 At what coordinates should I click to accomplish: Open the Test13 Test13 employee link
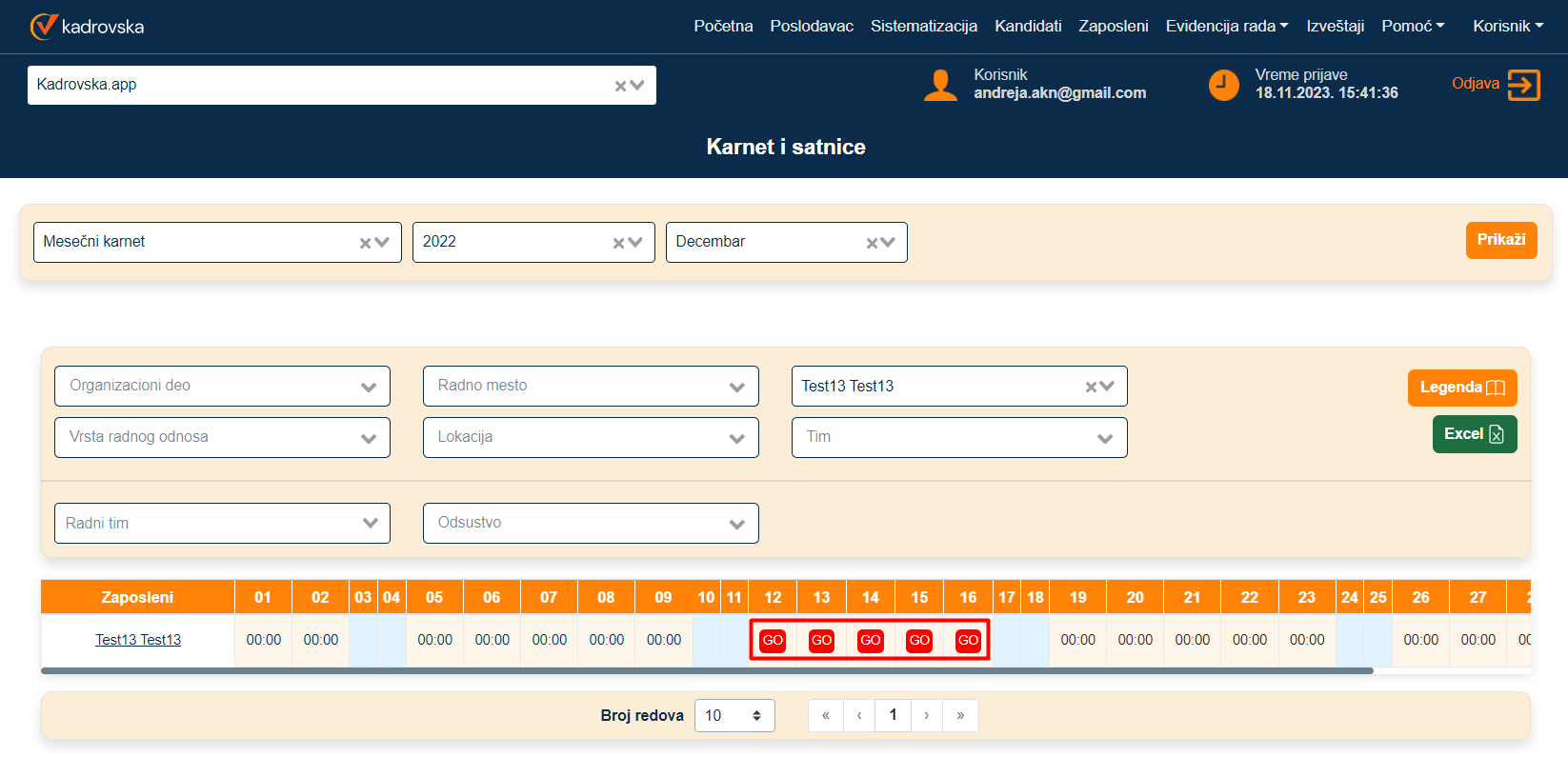click(x=138, y=640)
